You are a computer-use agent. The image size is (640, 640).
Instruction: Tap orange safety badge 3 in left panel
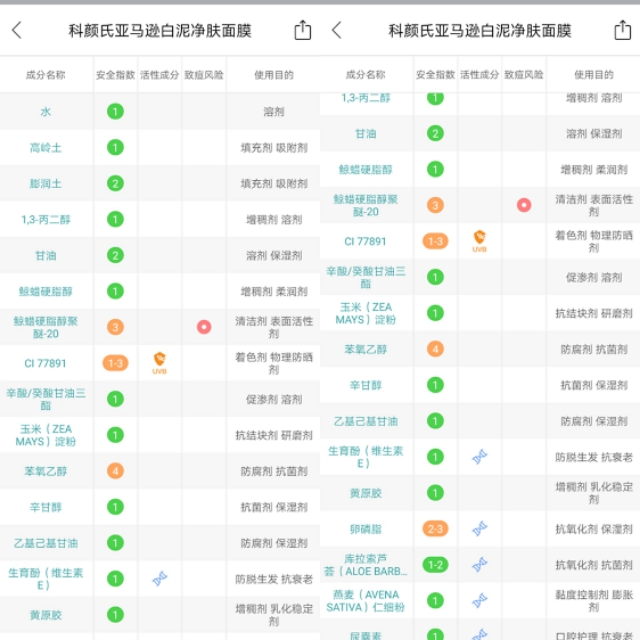pos(115,327)
